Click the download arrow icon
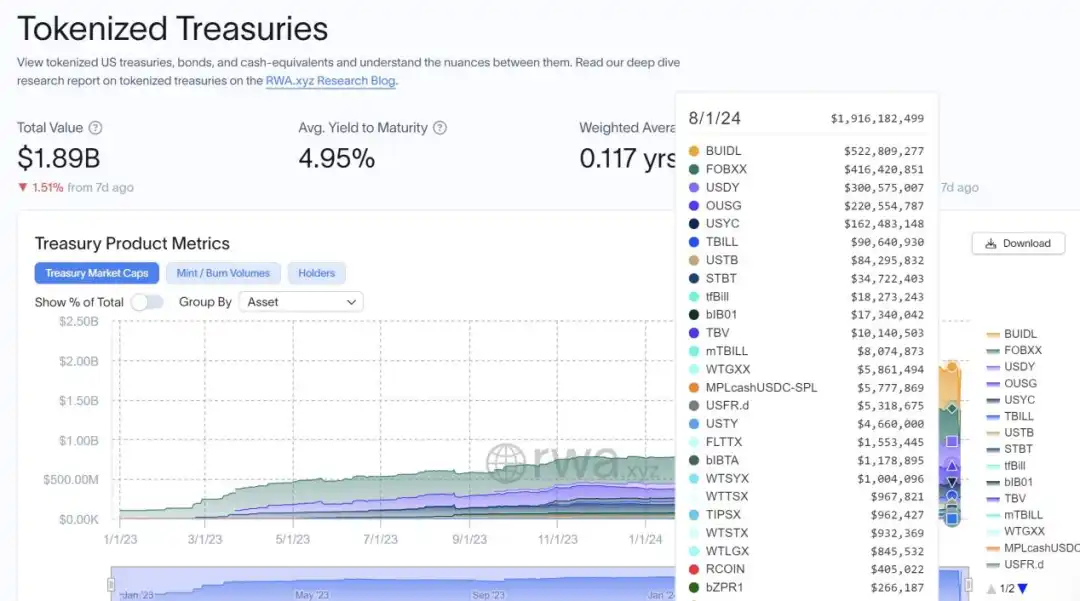Viewport: 1080px width, 601px height. [x=990, y=243]
